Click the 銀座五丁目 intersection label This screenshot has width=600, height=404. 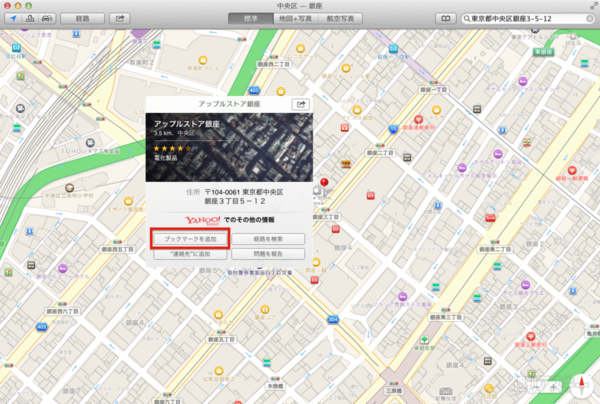click(x=221, y=339)
